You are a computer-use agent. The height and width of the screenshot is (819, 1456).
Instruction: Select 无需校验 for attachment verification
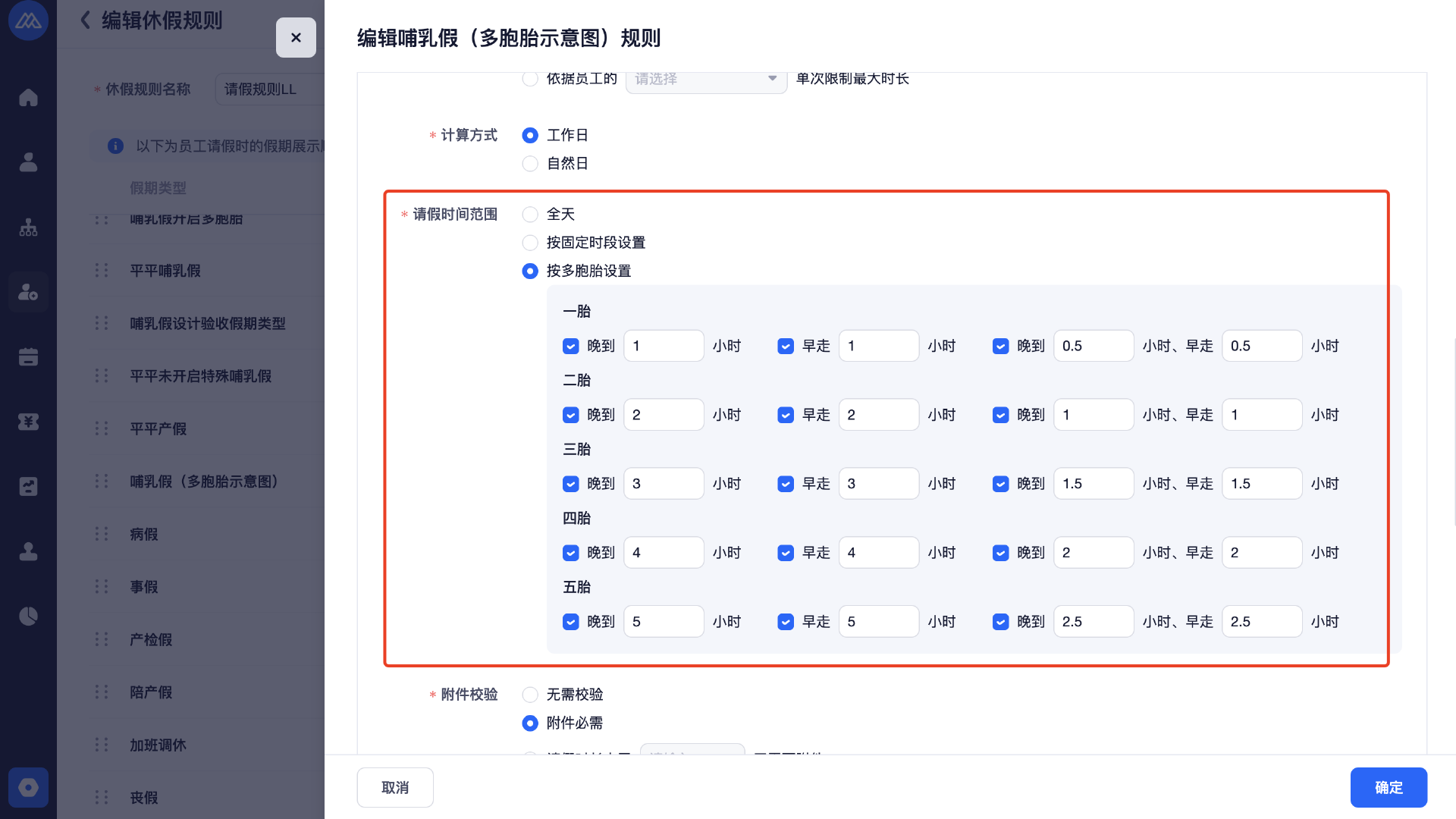pyautogui.click(x=530, y=695)
